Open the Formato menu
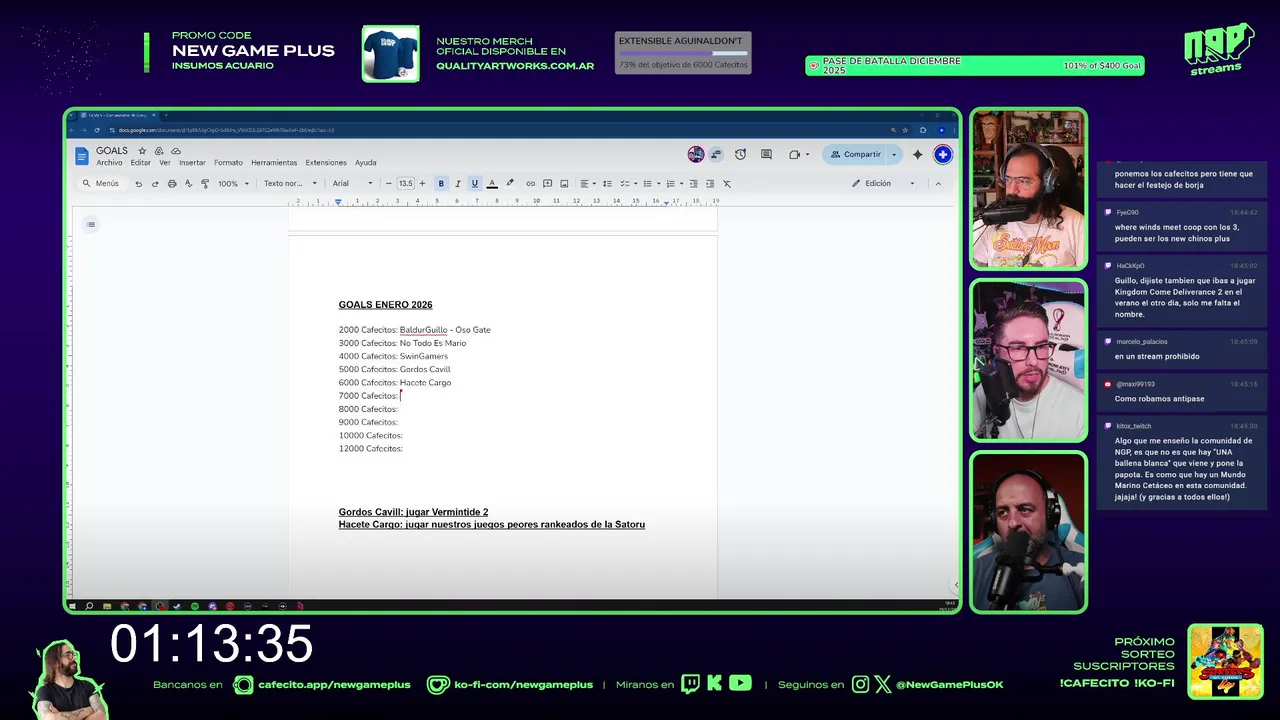 tap(228, 163)
